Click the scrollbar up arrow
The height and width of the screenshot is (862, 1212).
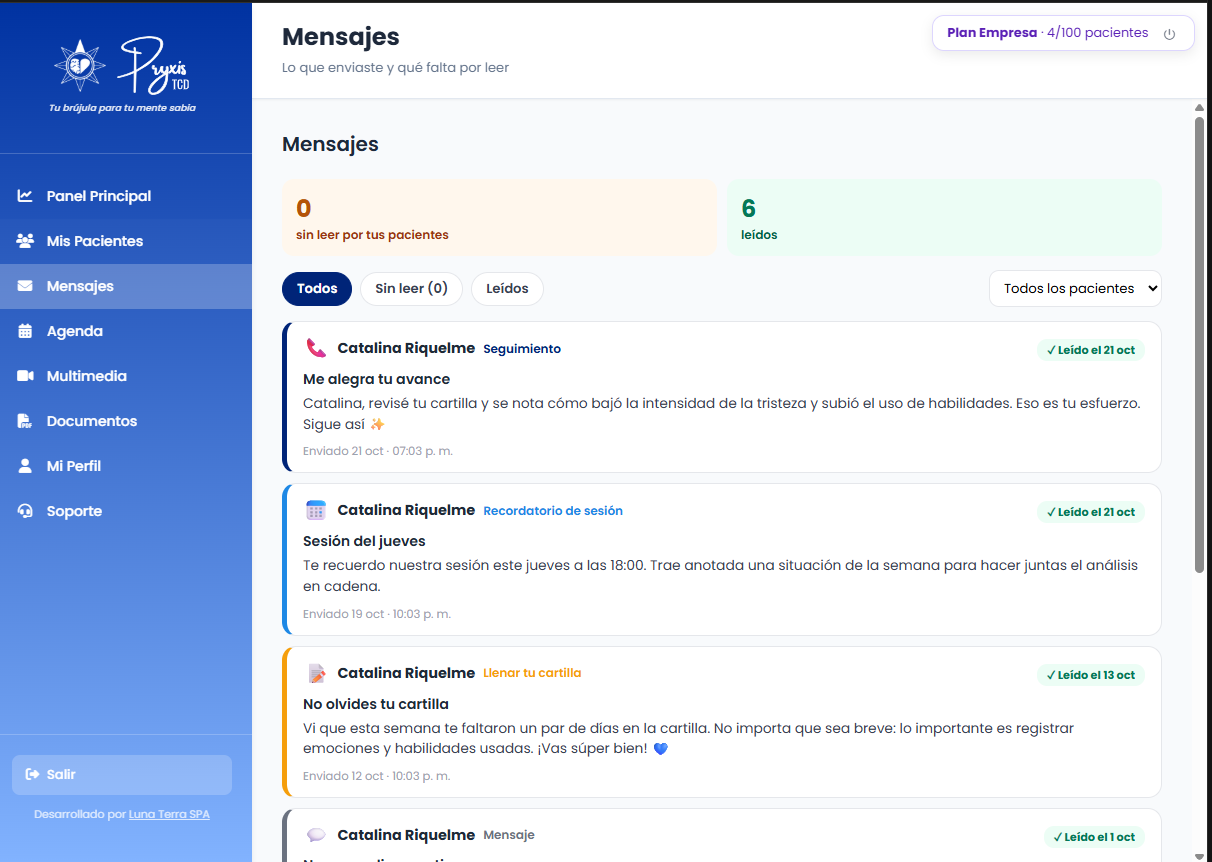[x=1200, y=108]
